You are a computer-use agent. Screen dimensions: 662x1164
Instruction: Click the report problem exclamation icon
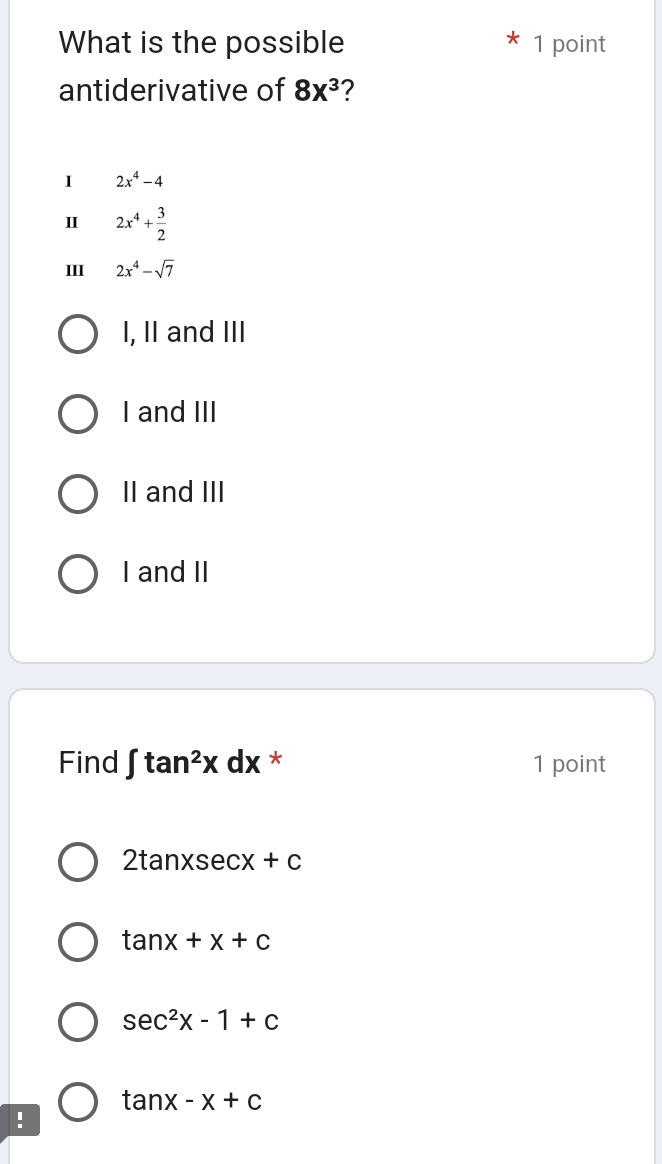click(x=19, y=1119)
